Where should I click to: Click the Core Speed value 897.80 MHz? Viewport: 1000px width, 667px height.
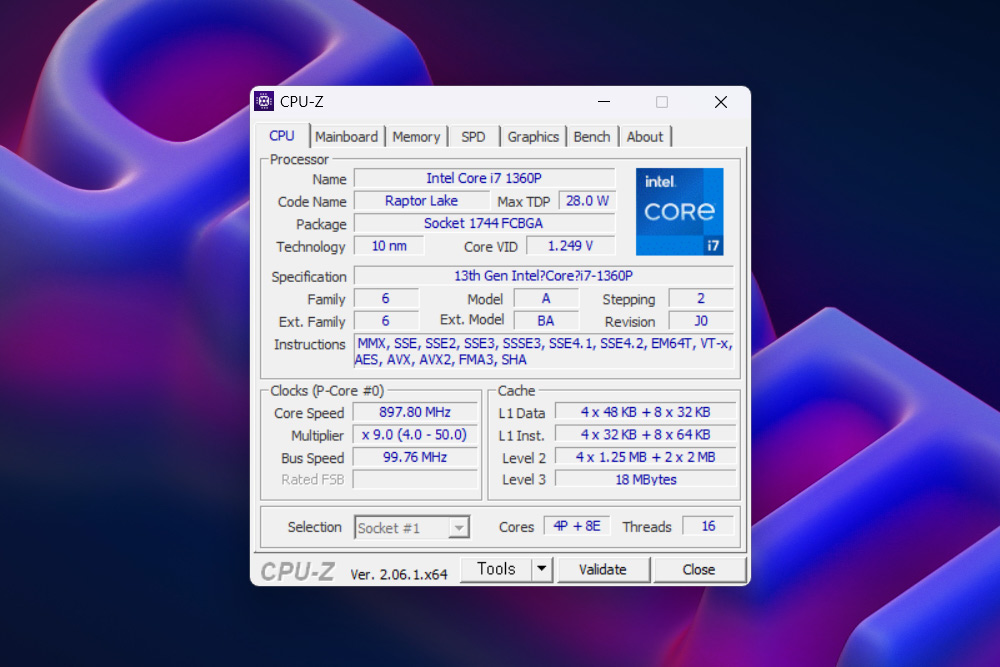(415, 413)
